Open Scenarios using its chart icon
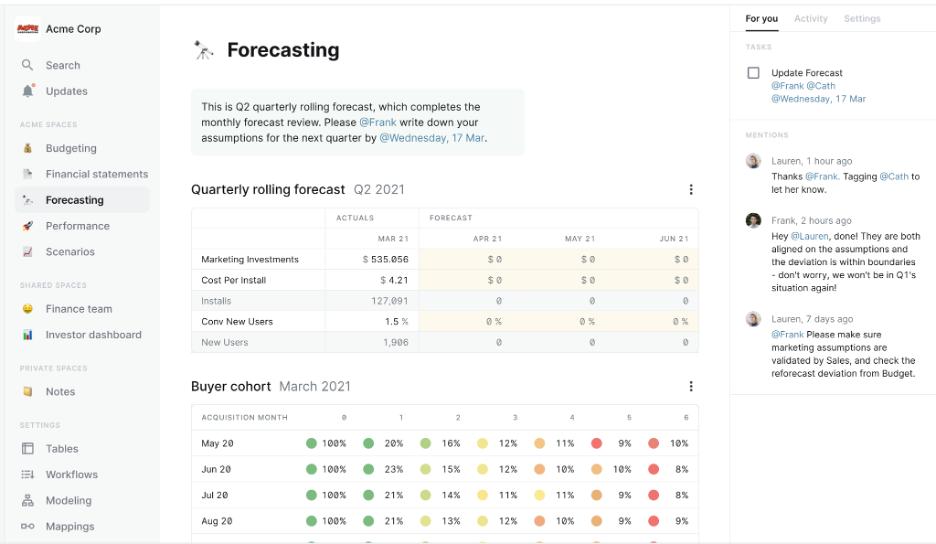 coord(27,251)
